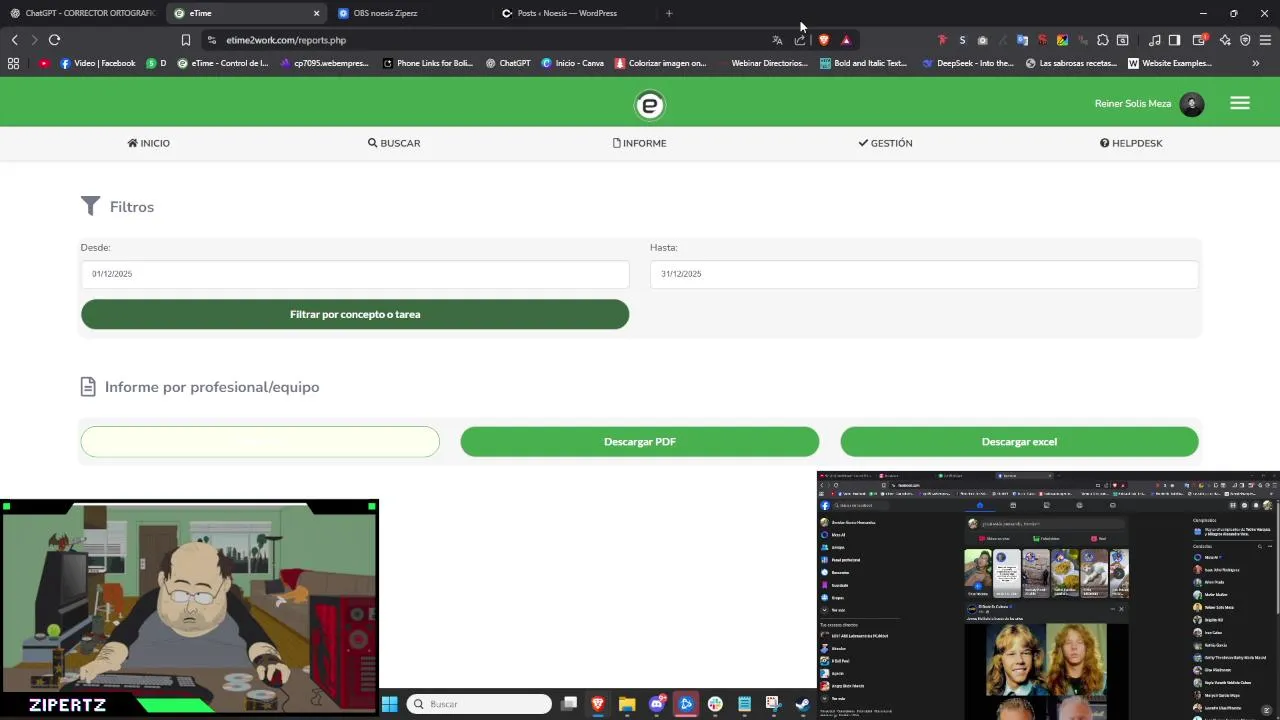Open Snipping Tool from taskbar

(x=773, y=704)
